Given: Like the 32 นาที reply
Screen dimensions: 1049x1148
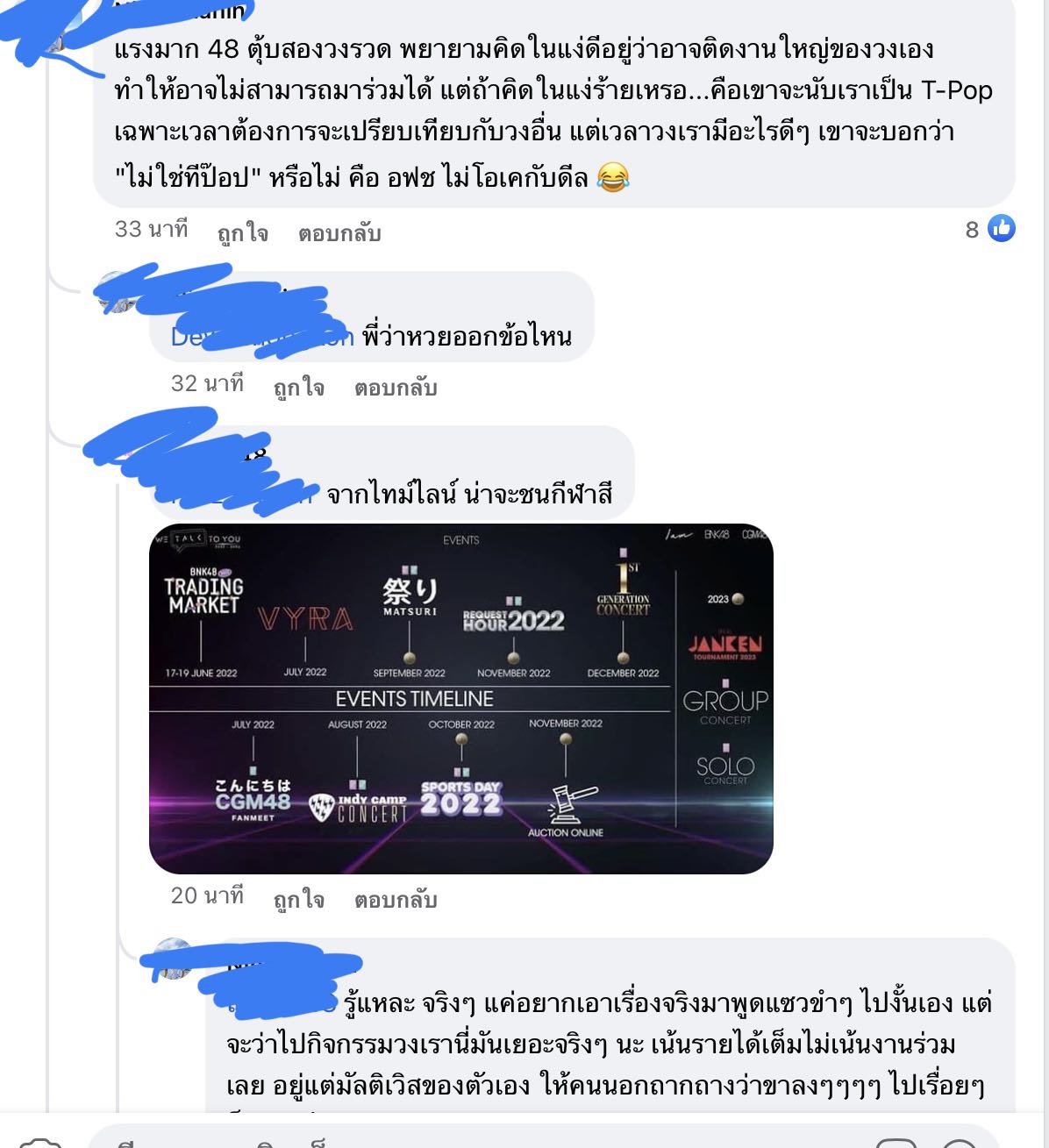Looking at the screenshot, I should point(299,387).
